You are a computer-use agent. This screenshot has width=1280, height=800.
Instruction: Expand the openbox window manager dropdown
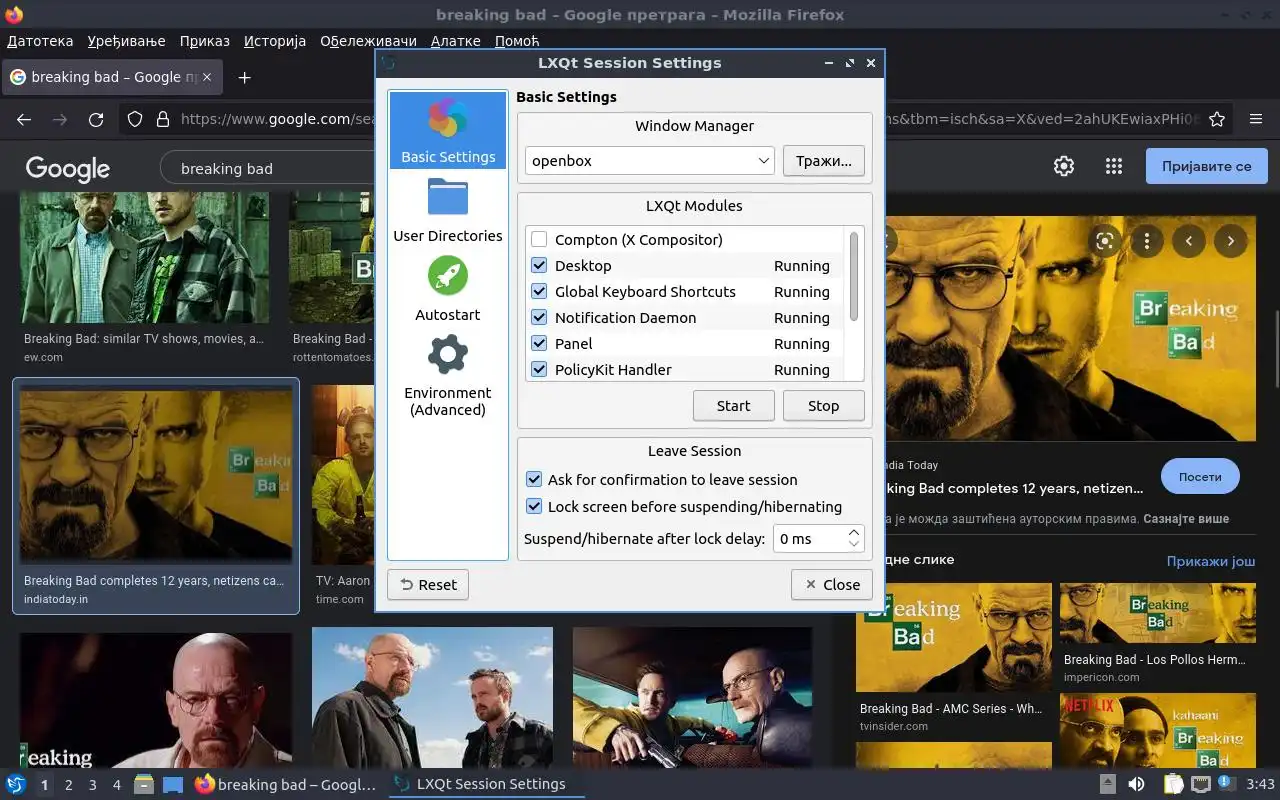[649, 160]
